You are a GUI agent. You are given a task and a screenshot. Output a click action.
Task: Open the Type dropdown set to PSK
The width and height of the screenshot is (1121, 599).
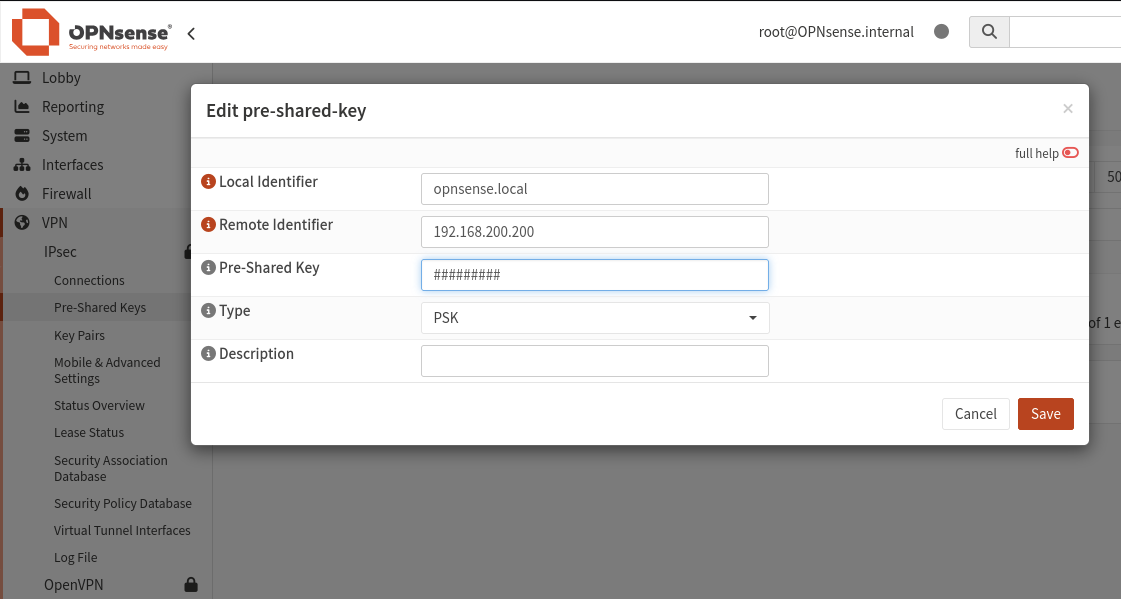pos(595,318)
